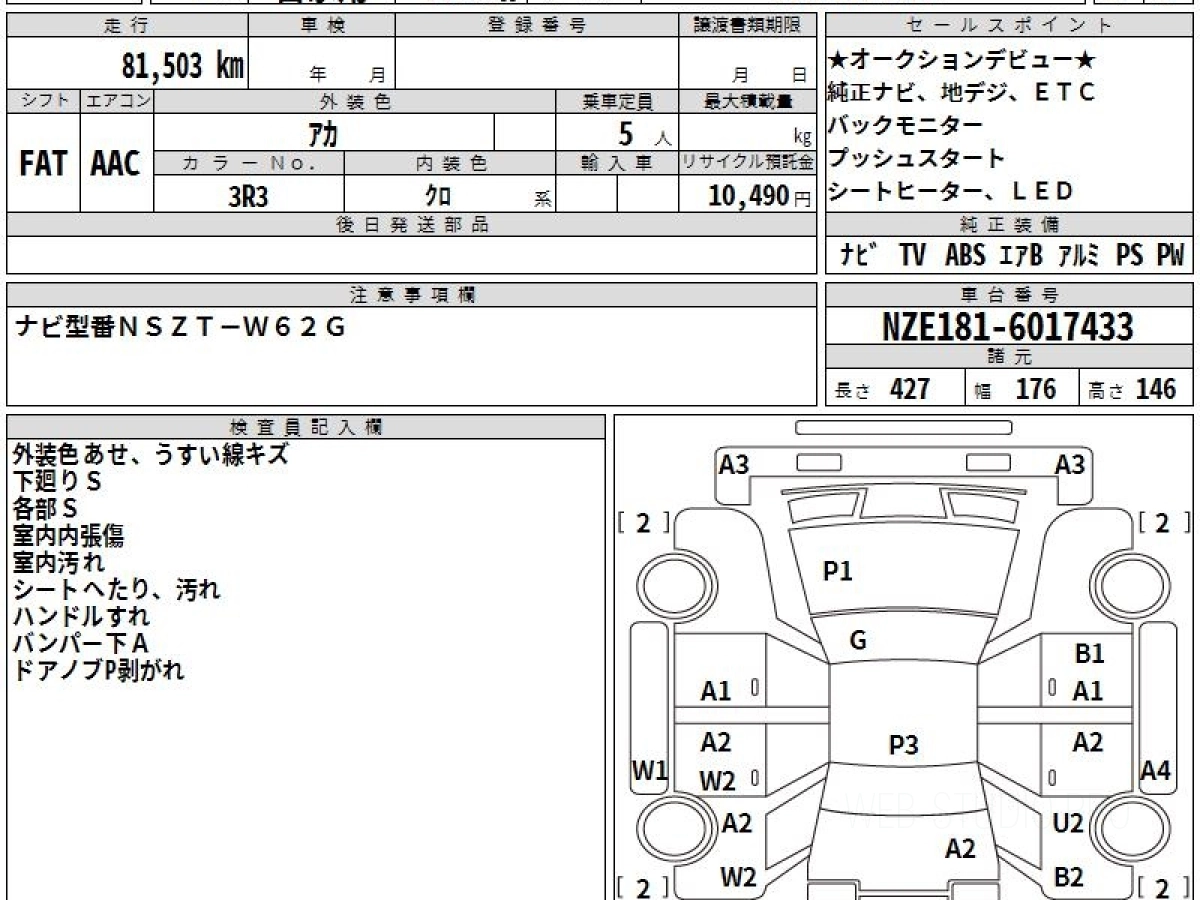Click the 諸元 header
1200x900 pixels.
point(1010,357)
